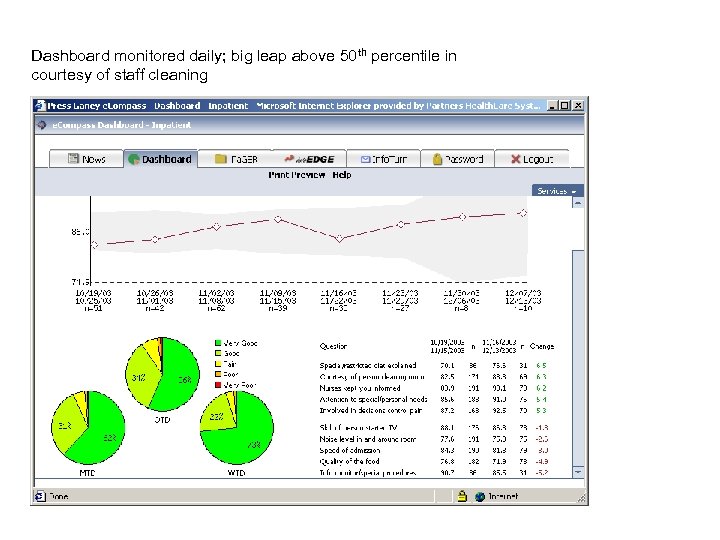Log out via the Logout tab label
Image resolution: width=720 pixels, height=540 pixels.
coord(538,159)
